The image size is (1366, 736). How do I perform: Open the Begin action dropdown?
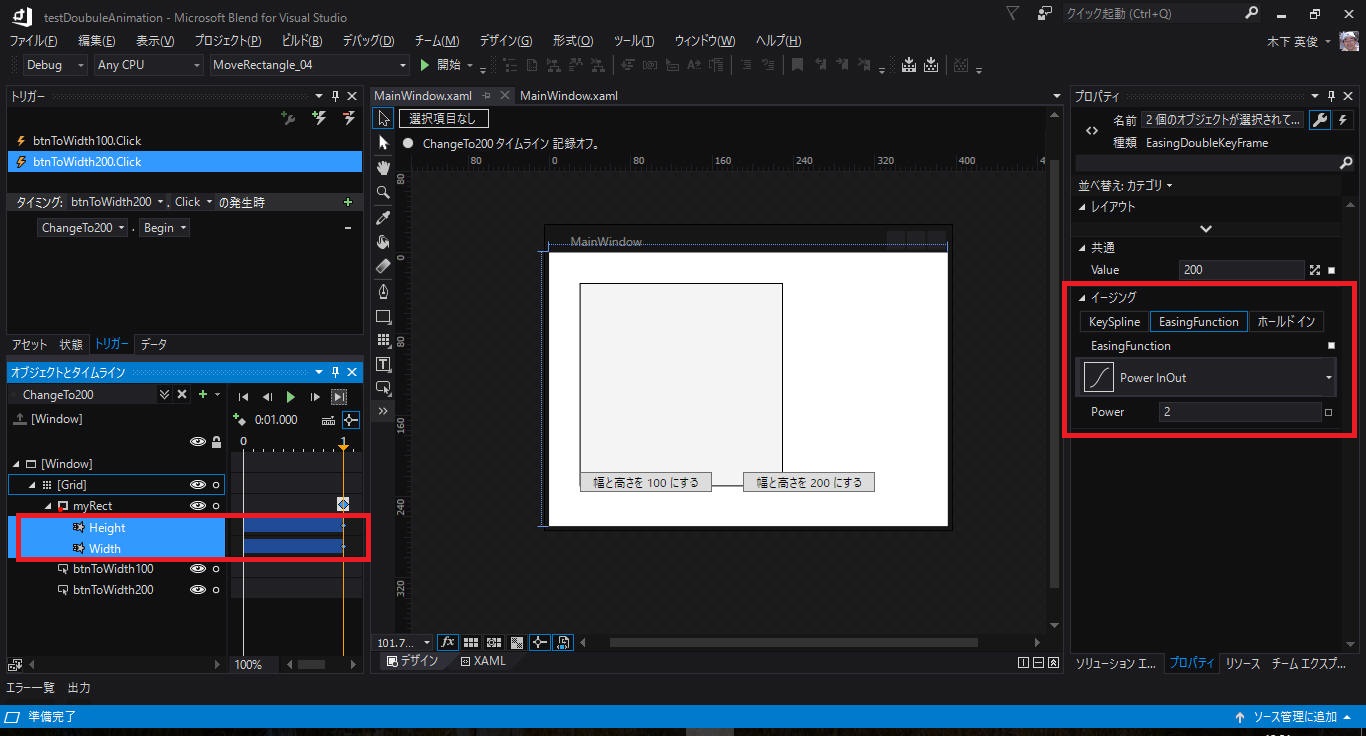coord(164,228)
